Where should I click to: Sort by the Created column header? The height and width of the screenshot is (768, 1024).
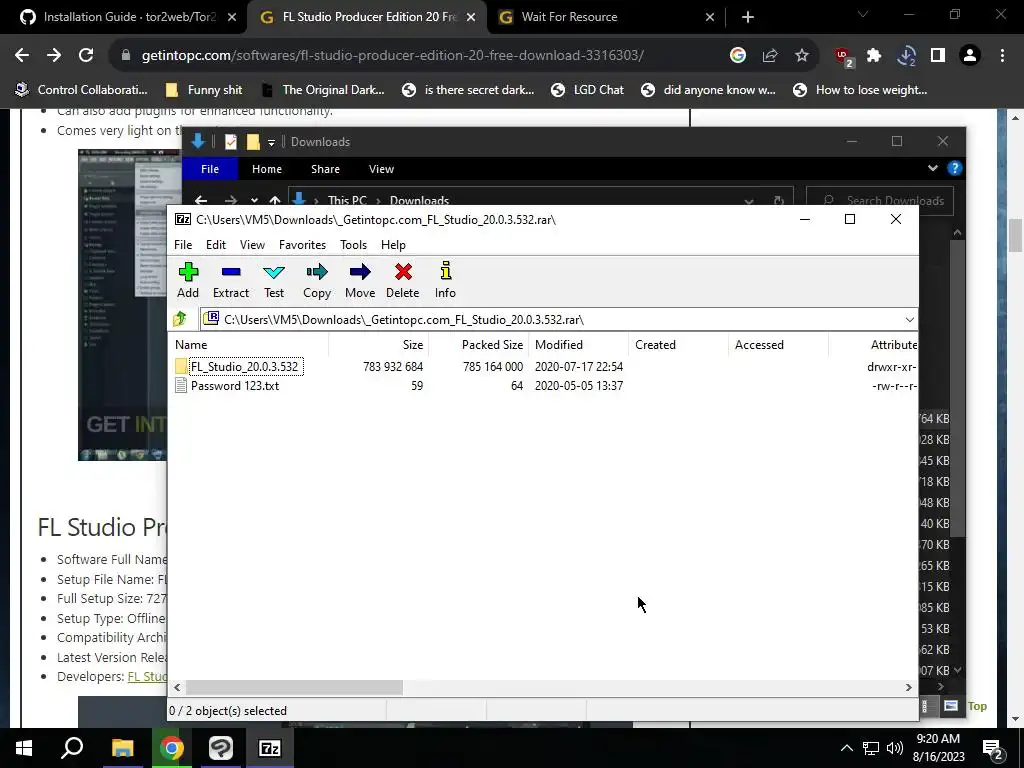pyautogui.click(x=679, y=345)
